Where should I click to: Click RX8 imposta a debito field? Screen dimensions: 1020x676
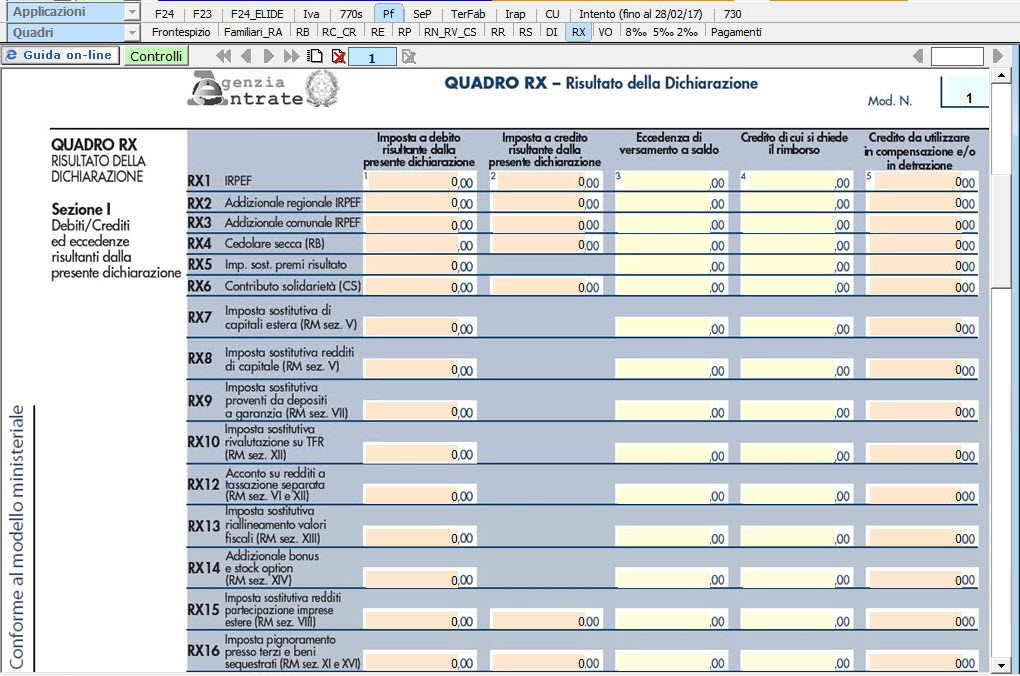tap(420, 370)
